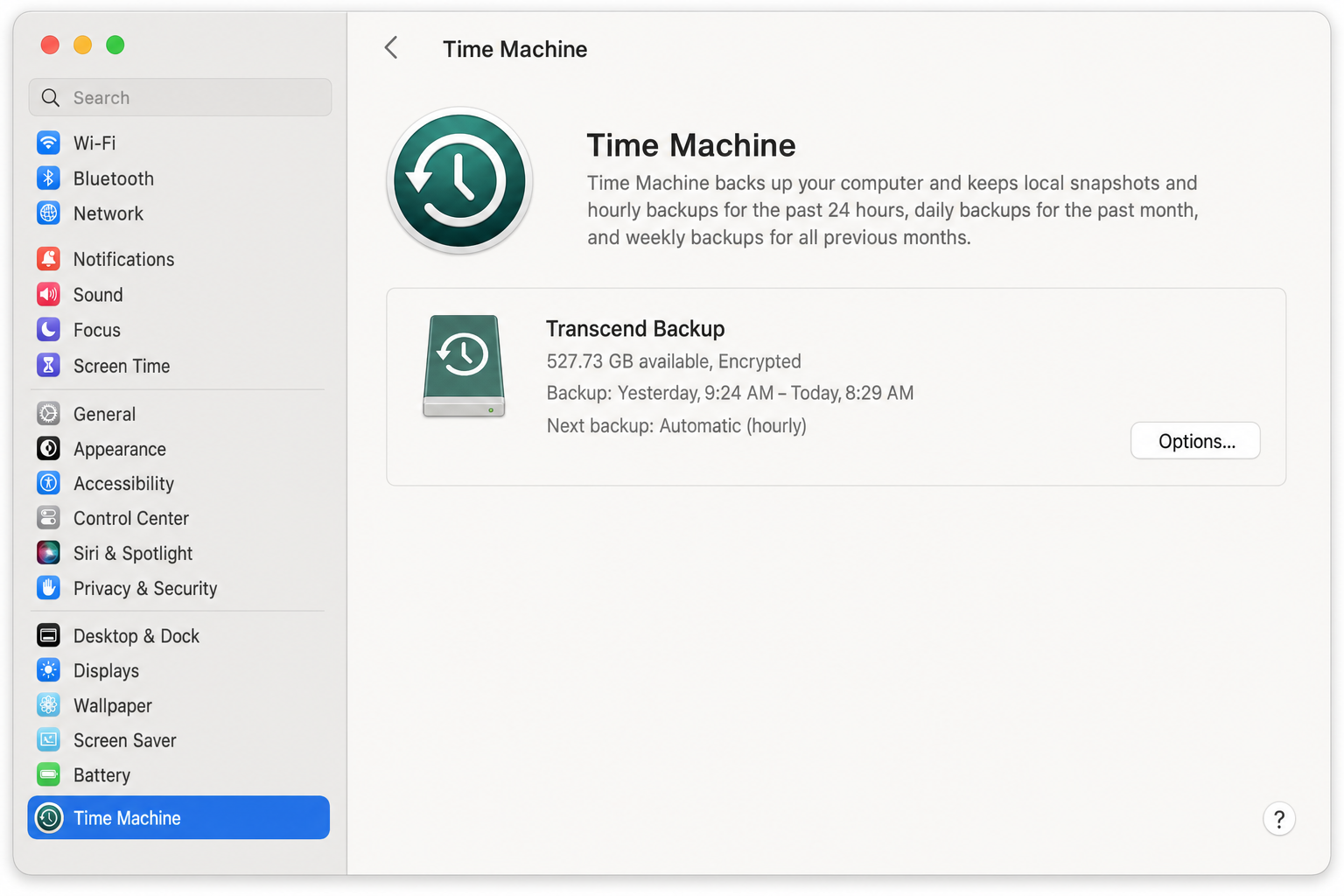The image size is (1344, 896).
Task: Focus the Search field
Action: [x=180, y=97]
